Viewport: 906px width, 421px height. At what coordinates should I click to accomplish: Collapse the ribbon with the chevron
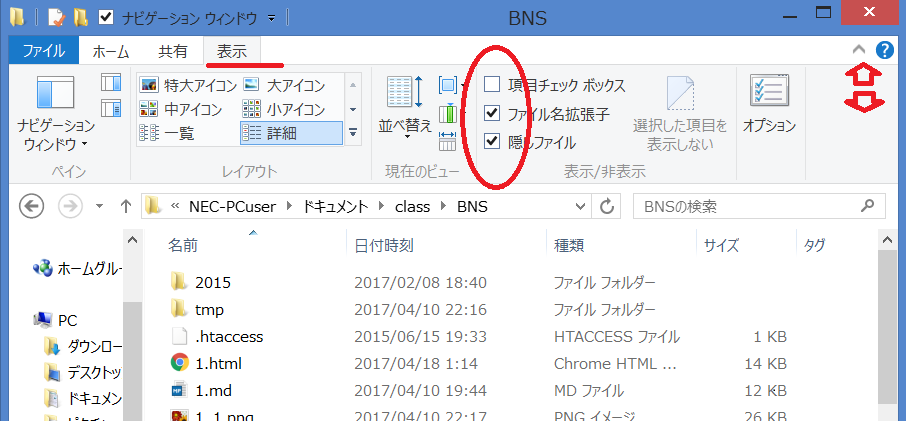point(859,51)
